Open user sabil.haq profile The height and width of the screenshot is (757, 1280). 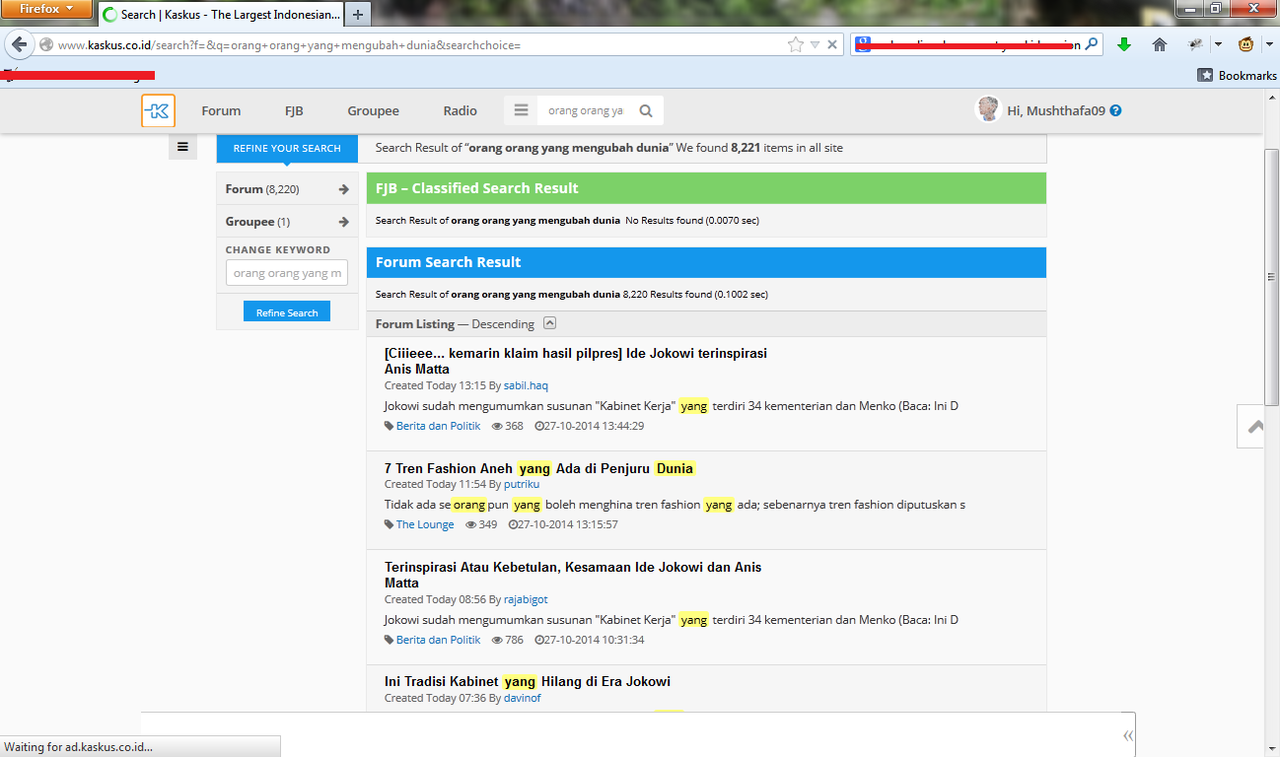coord(525,385)
